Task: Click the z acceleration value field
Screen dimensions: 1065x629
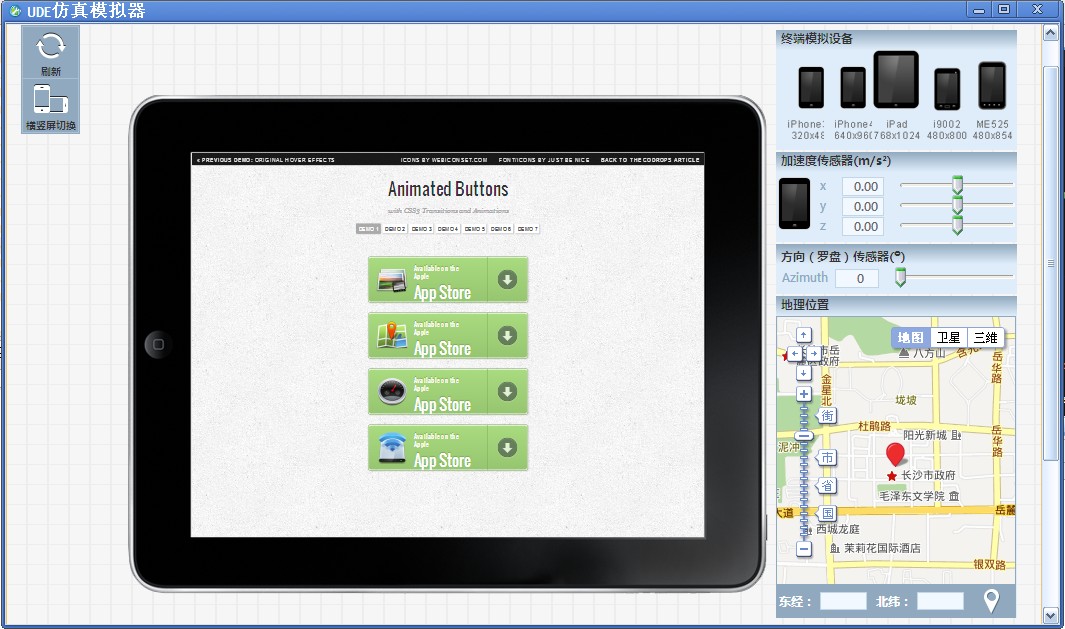Action: click(865, 226)
